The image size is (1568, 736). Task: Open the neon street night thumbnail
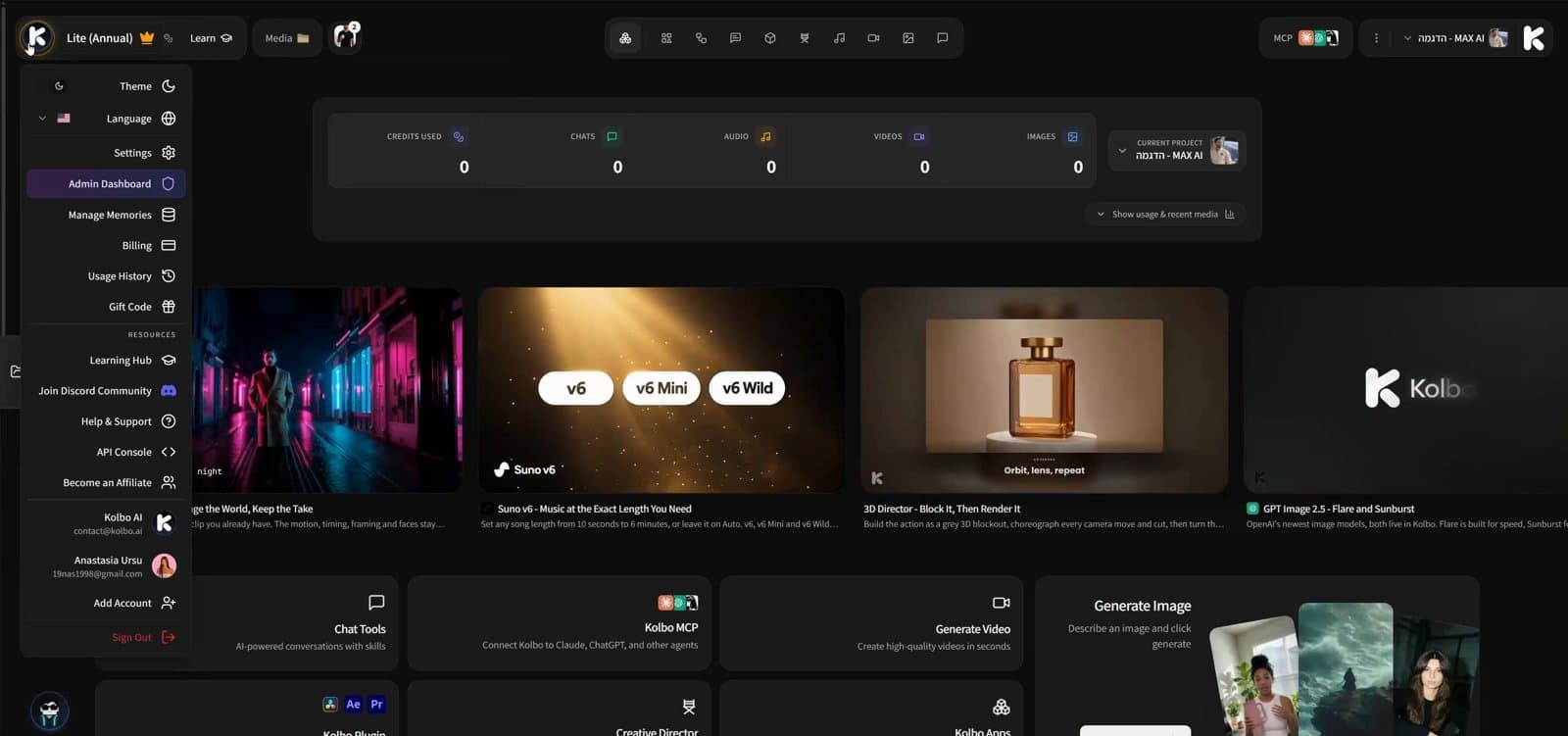click(x=326, y=390)
